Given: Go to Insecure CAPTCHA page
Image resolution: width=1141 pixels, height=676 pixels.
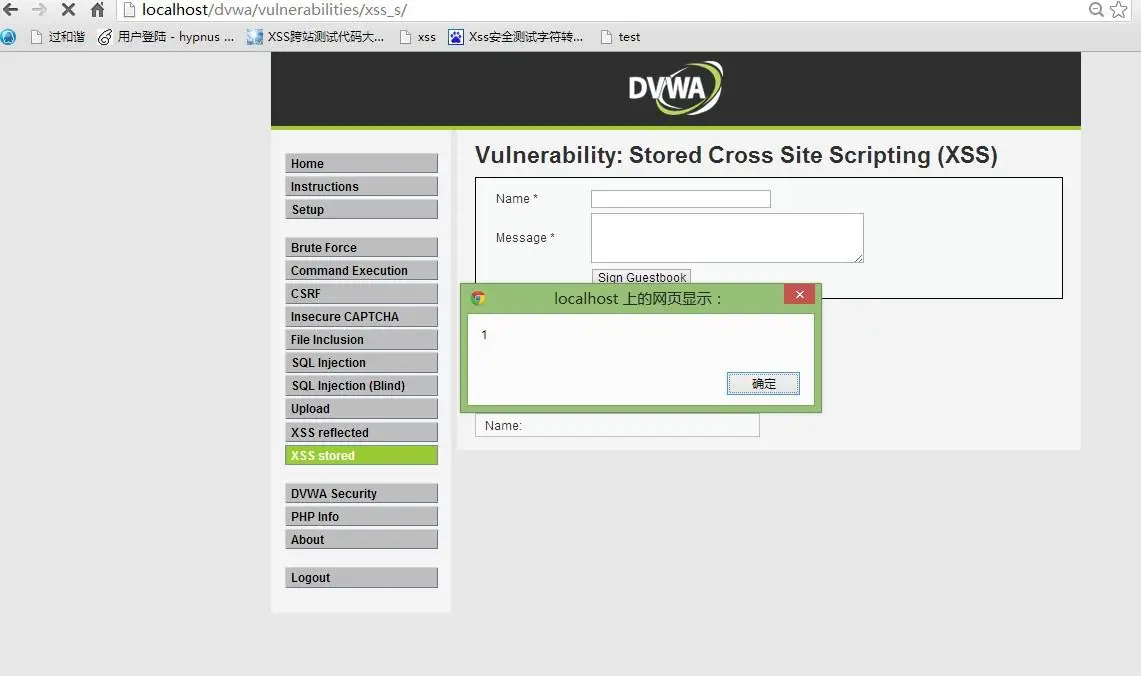Looking at the screenshot, I should (361, 317).
